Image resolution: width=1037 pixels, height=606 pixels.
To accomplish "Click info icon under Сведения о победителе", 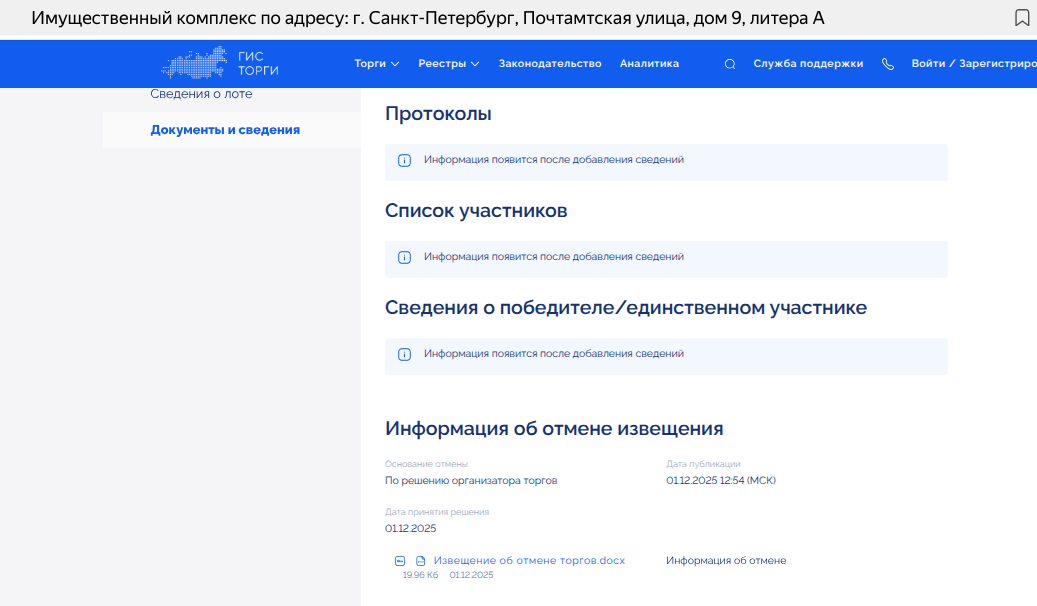I will [405, 354].
